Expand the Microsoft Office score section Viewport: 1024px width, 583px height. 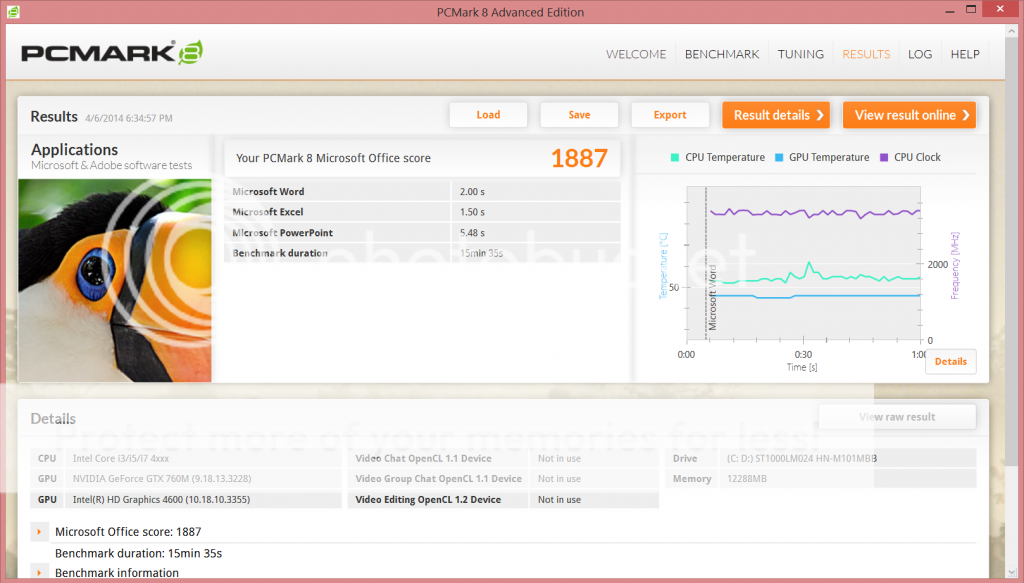tap(40, 532)
